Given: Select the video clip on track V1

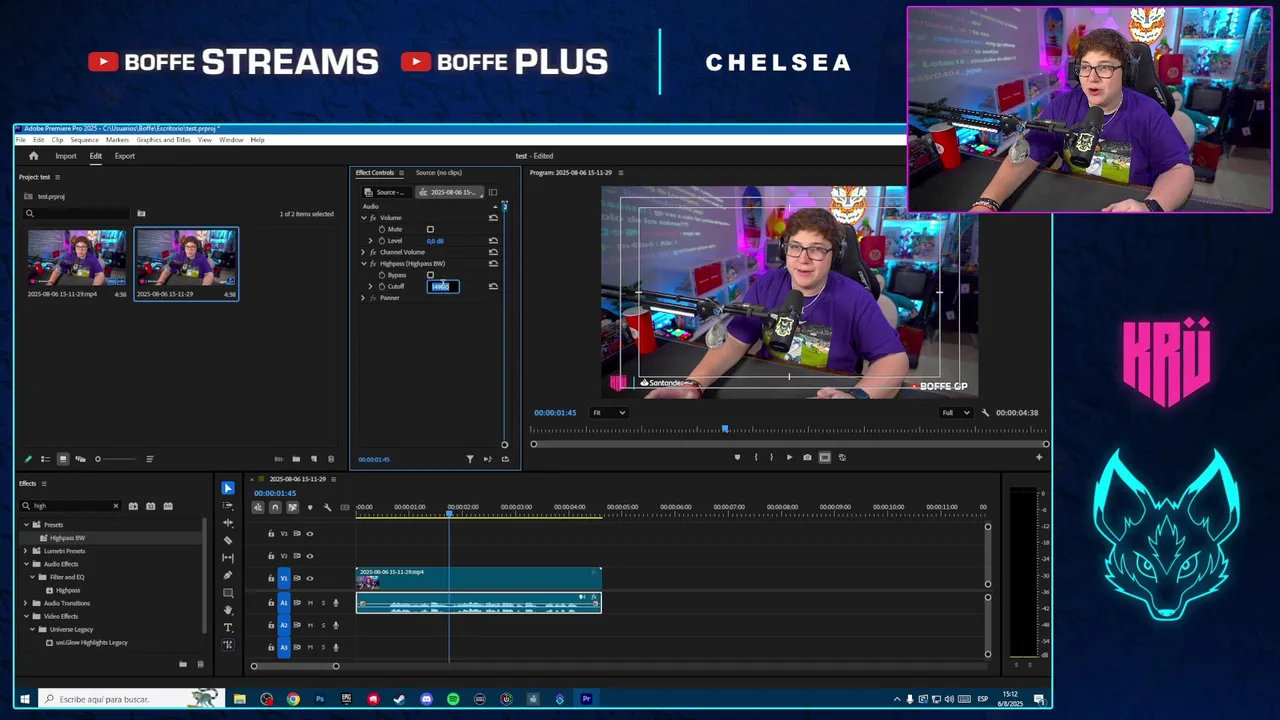Looking at the screenshot, I should point(479,579).
